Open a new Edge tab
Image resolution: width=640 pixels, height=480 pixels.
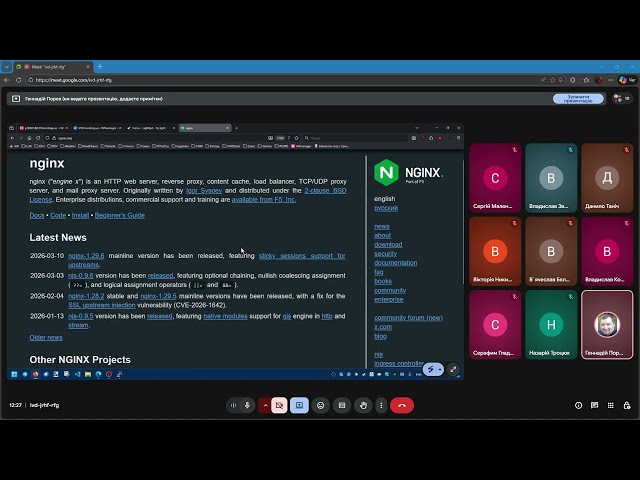pos(100,67)
